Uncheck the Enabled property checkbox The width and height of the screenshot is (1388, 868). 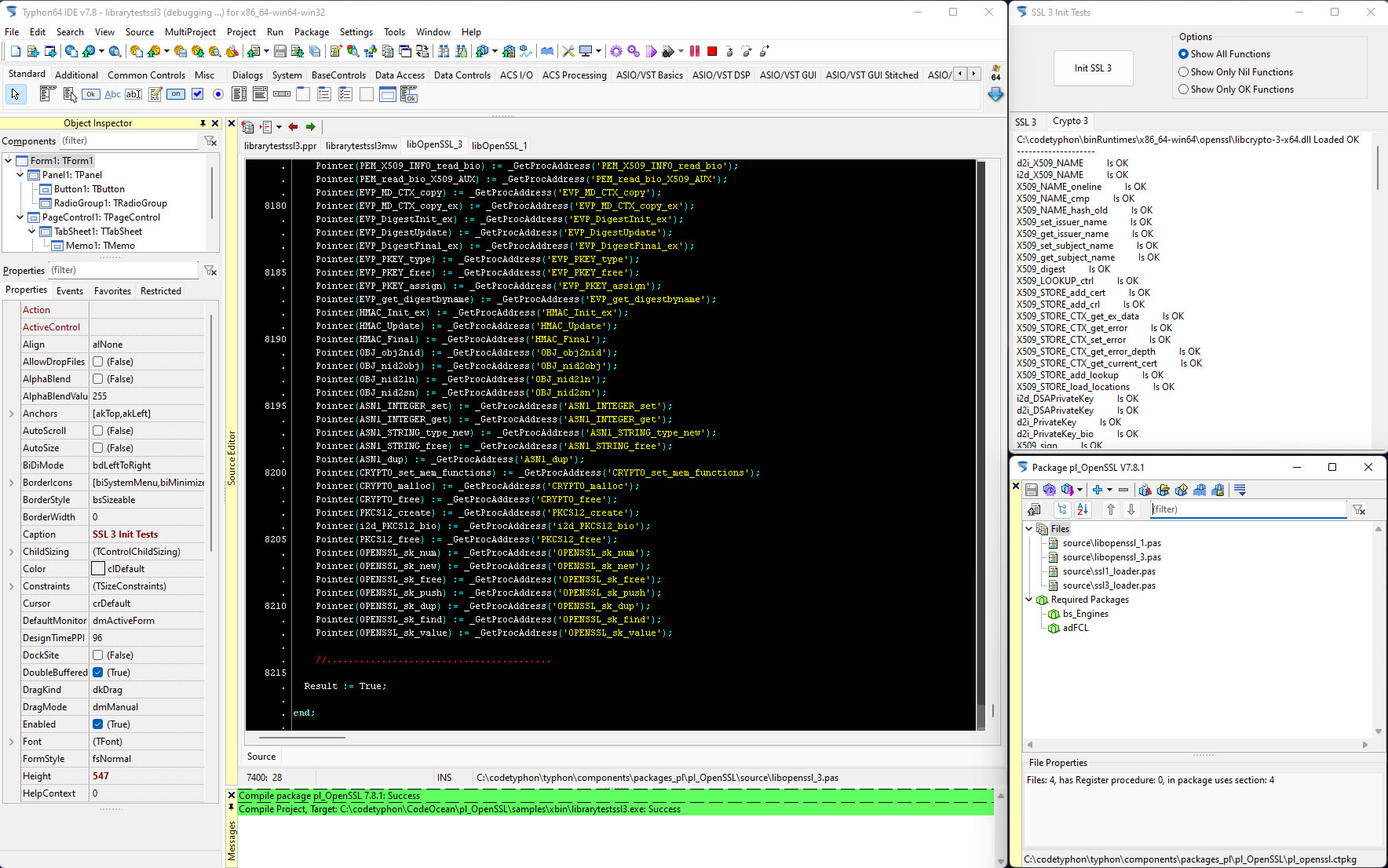point(98,724)
